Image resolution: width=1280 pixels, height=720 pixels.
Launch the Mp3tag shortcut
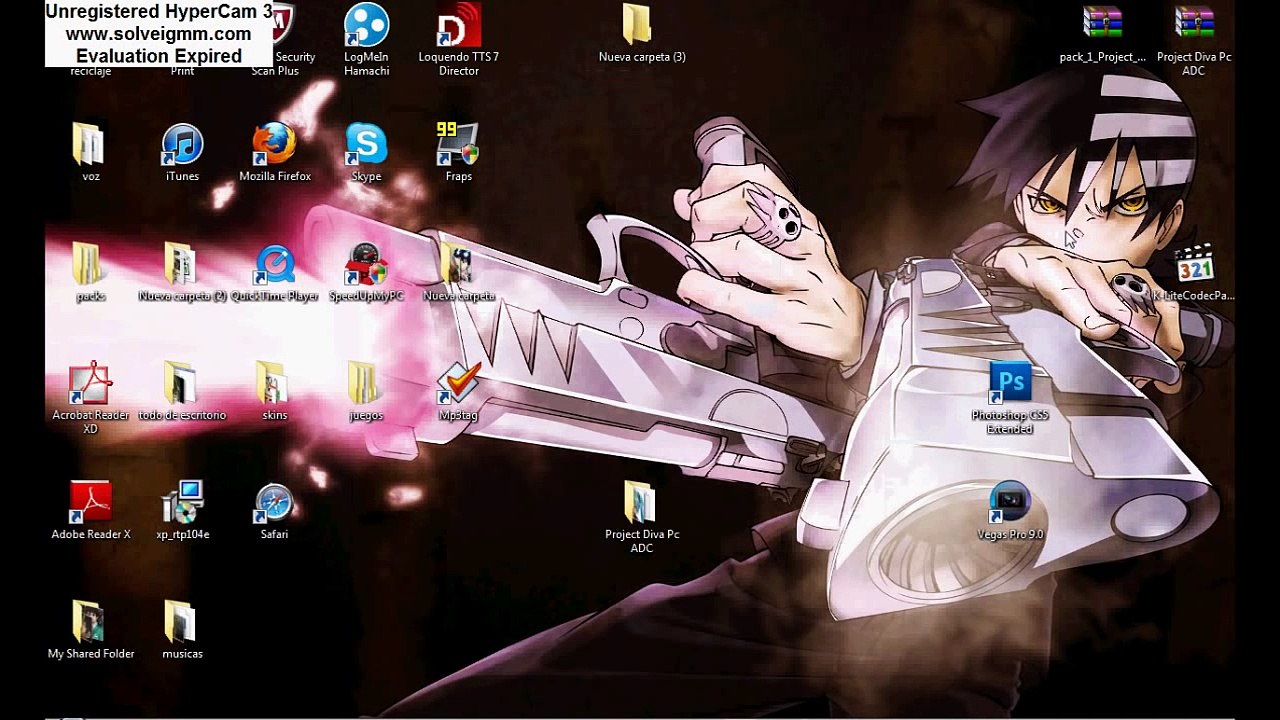coord(459,383)
